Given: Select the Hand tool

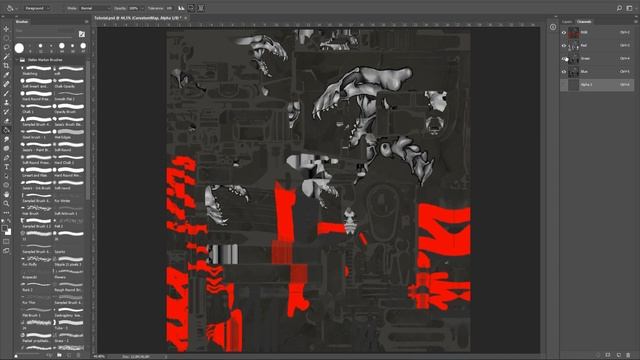Looking at the screenshot, I should (6, 195).
